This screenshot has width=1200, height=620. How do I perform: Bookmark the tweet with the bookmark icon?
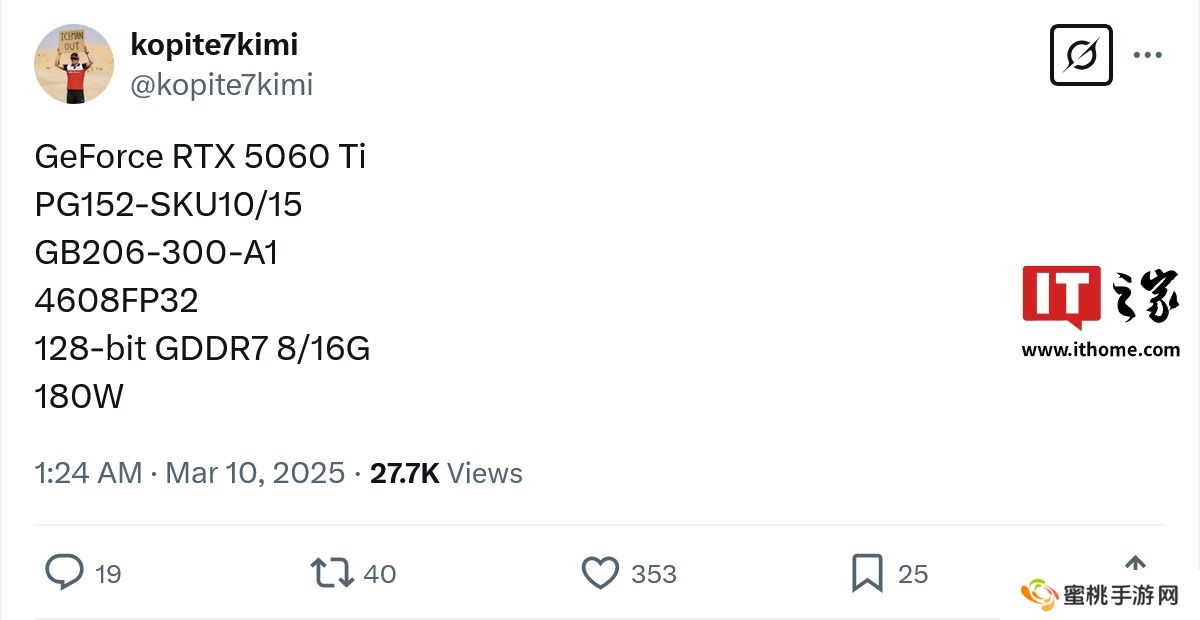click(x=866, y=573)
